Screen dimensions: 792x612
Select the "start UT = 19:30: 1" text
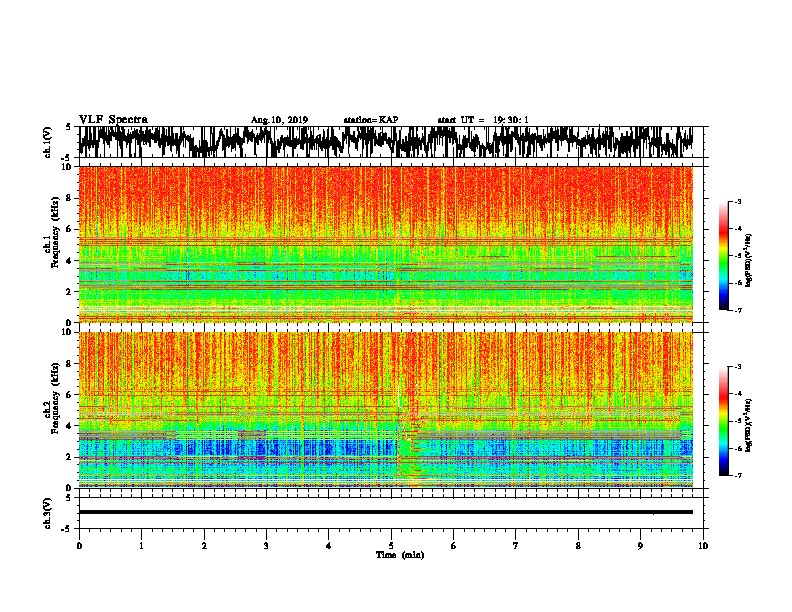pyautogui.click(x=483, y=120)
